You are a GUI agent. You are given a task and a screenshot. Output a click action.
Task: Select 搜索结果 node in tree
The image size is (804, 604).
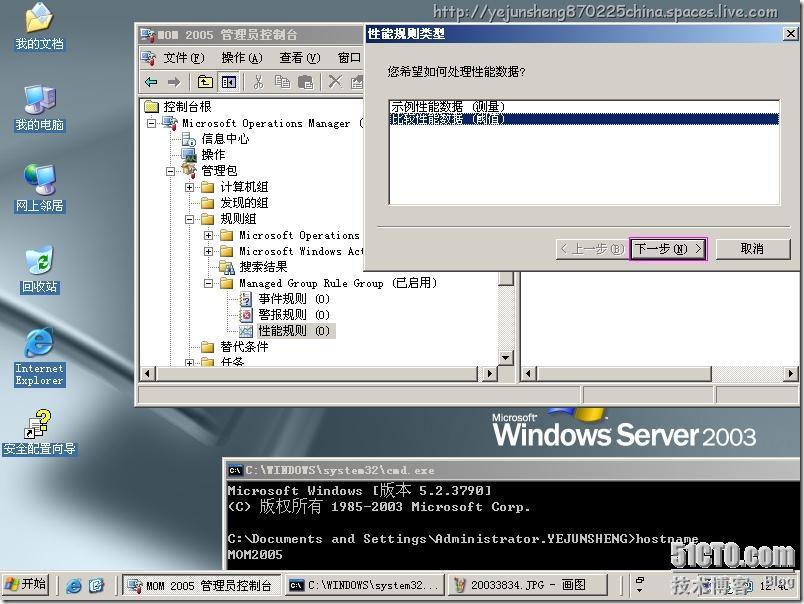click(x=263, y=267)
